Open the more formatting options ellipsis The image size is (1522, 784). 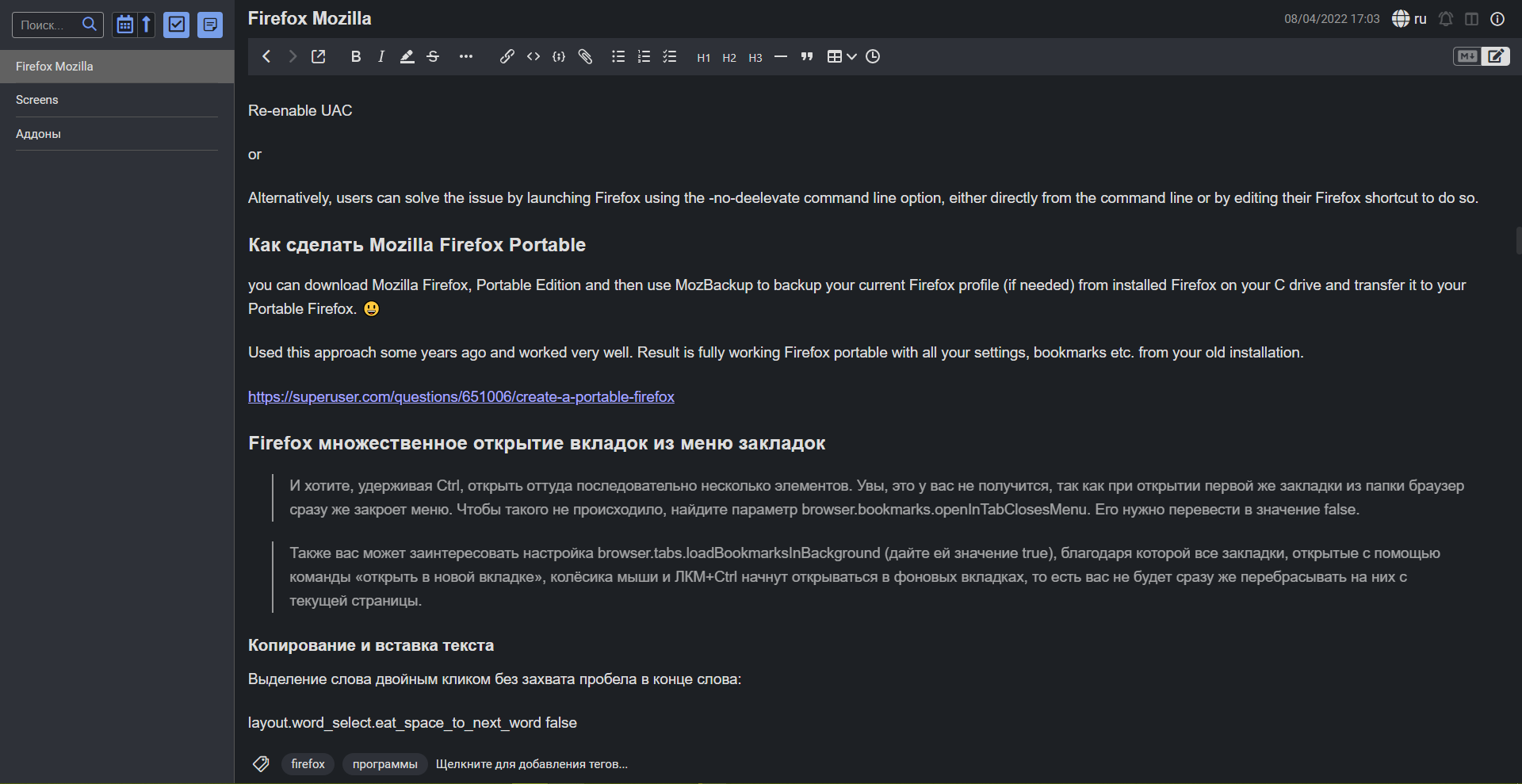pos(466,56)
